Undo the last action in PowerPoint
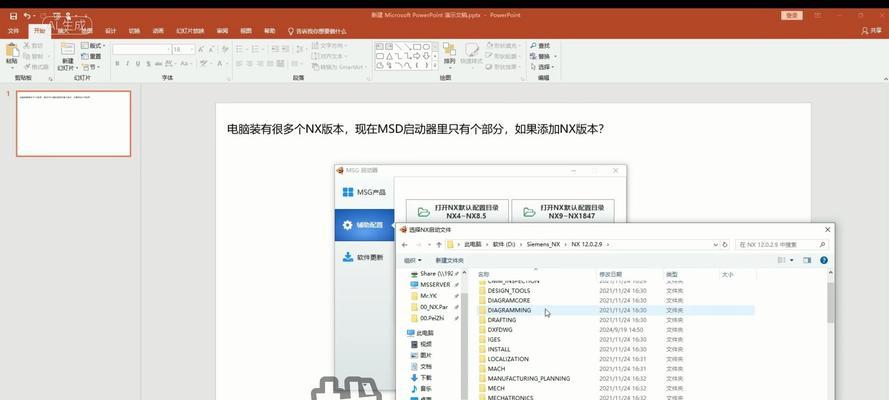 [27, 16]
